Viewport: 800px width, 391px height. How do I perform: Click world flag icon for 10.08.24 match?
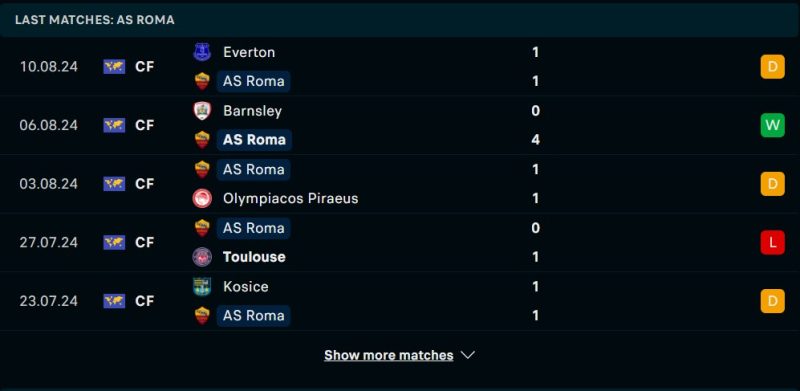pyautogui.click(x=114, y=67)
